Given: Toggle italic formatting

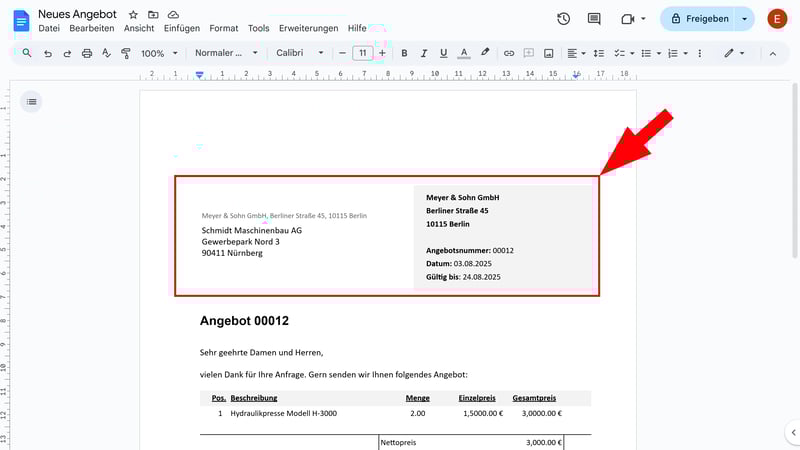Looking at the screenshot, I should [x=424, y=53].
